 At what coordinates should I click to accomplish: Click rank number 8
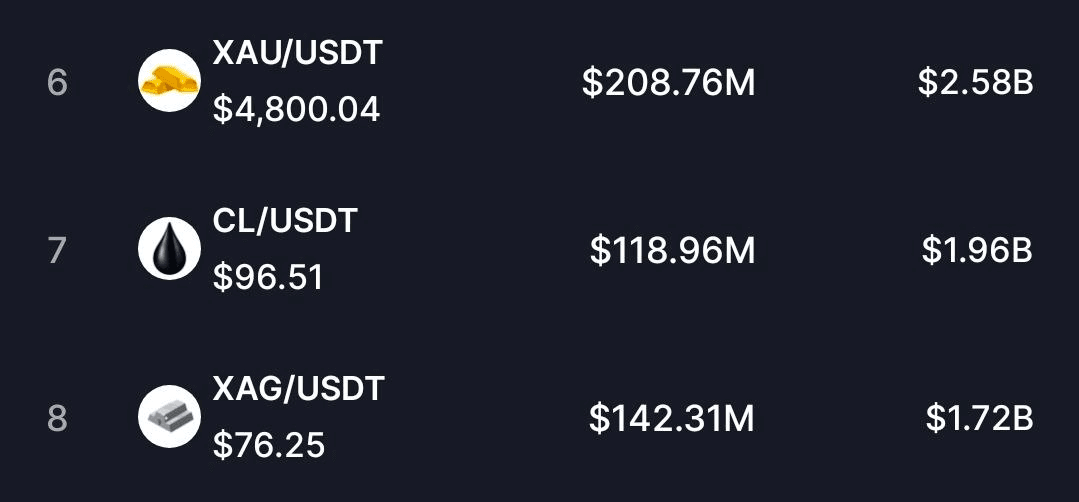tap(57, 417)
